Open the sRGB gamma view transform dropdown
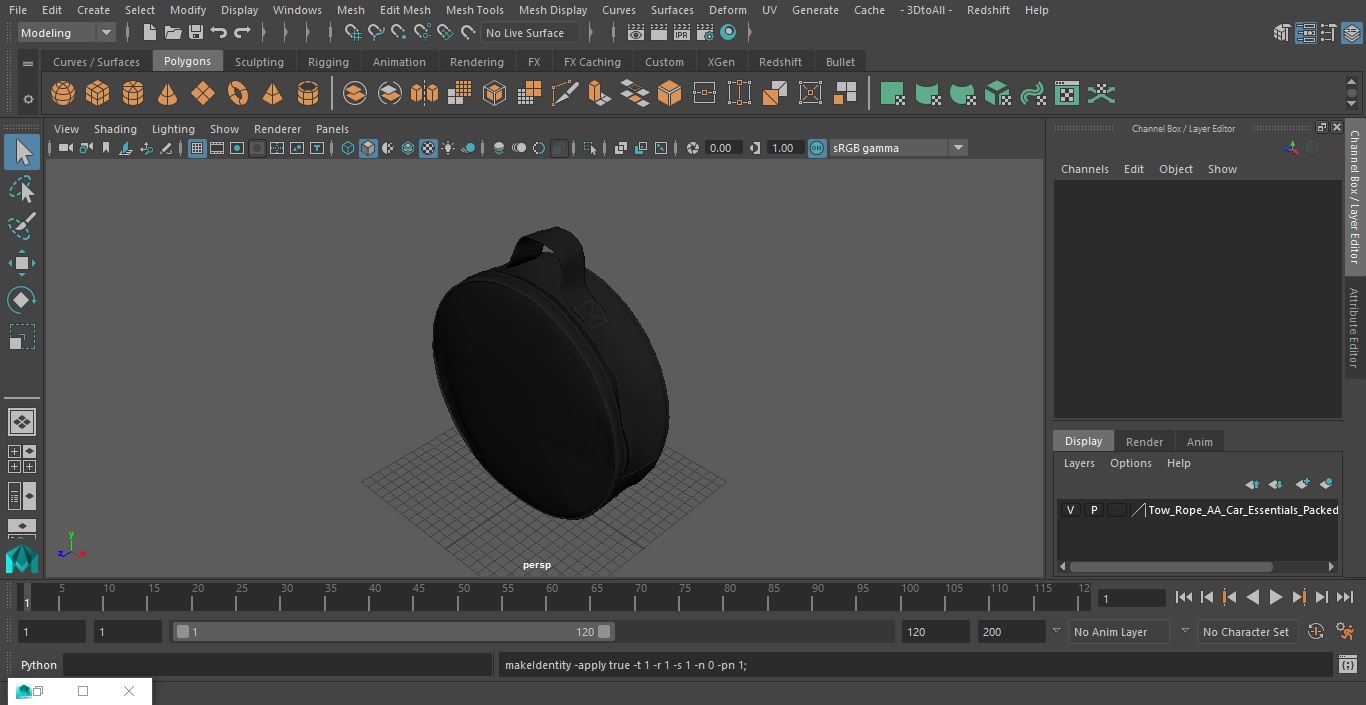Image resolution: width=1366 pixels, height=705 pixels. point(898,148)
